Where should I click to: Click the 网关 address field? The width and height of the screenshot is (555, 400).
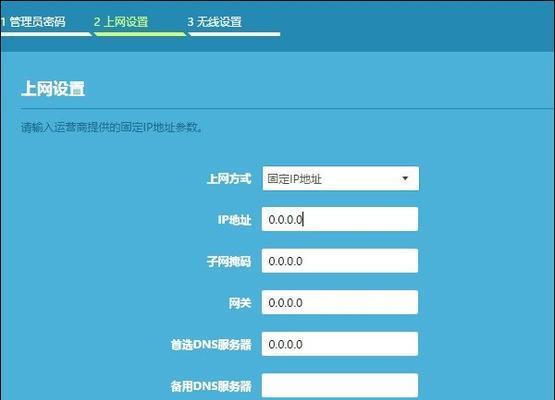coord(340,302)
